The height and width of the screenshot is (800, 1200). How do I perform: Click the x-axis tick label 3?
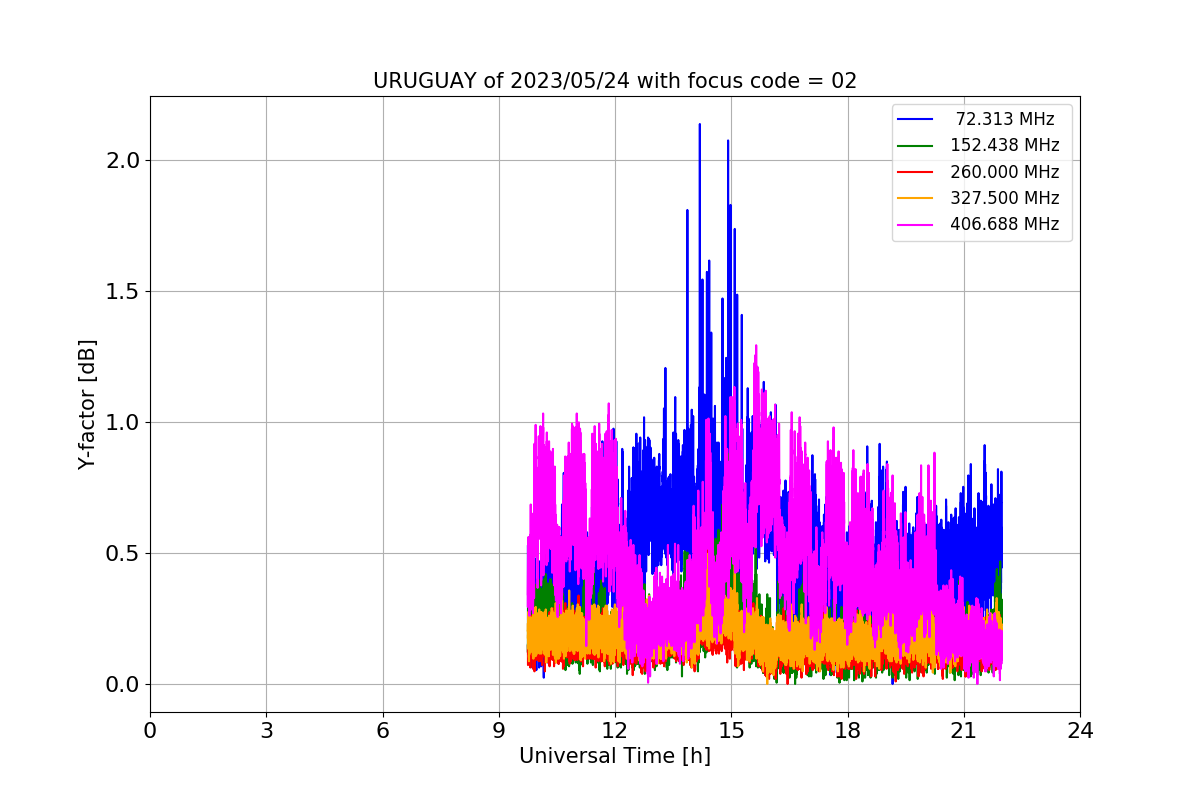pyautogui.click(x=266, y=731)
